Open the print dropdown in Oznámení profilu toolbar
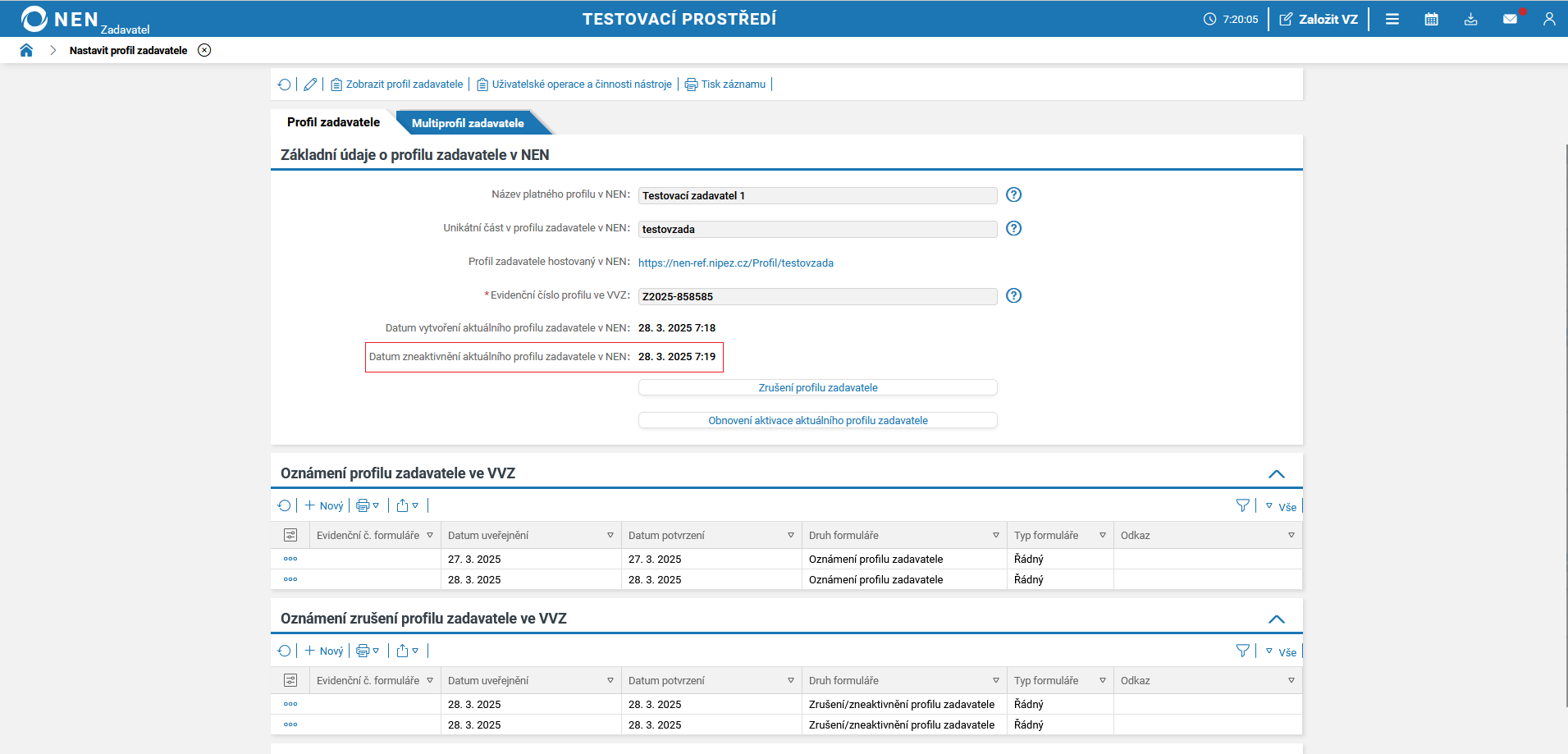 368,506
